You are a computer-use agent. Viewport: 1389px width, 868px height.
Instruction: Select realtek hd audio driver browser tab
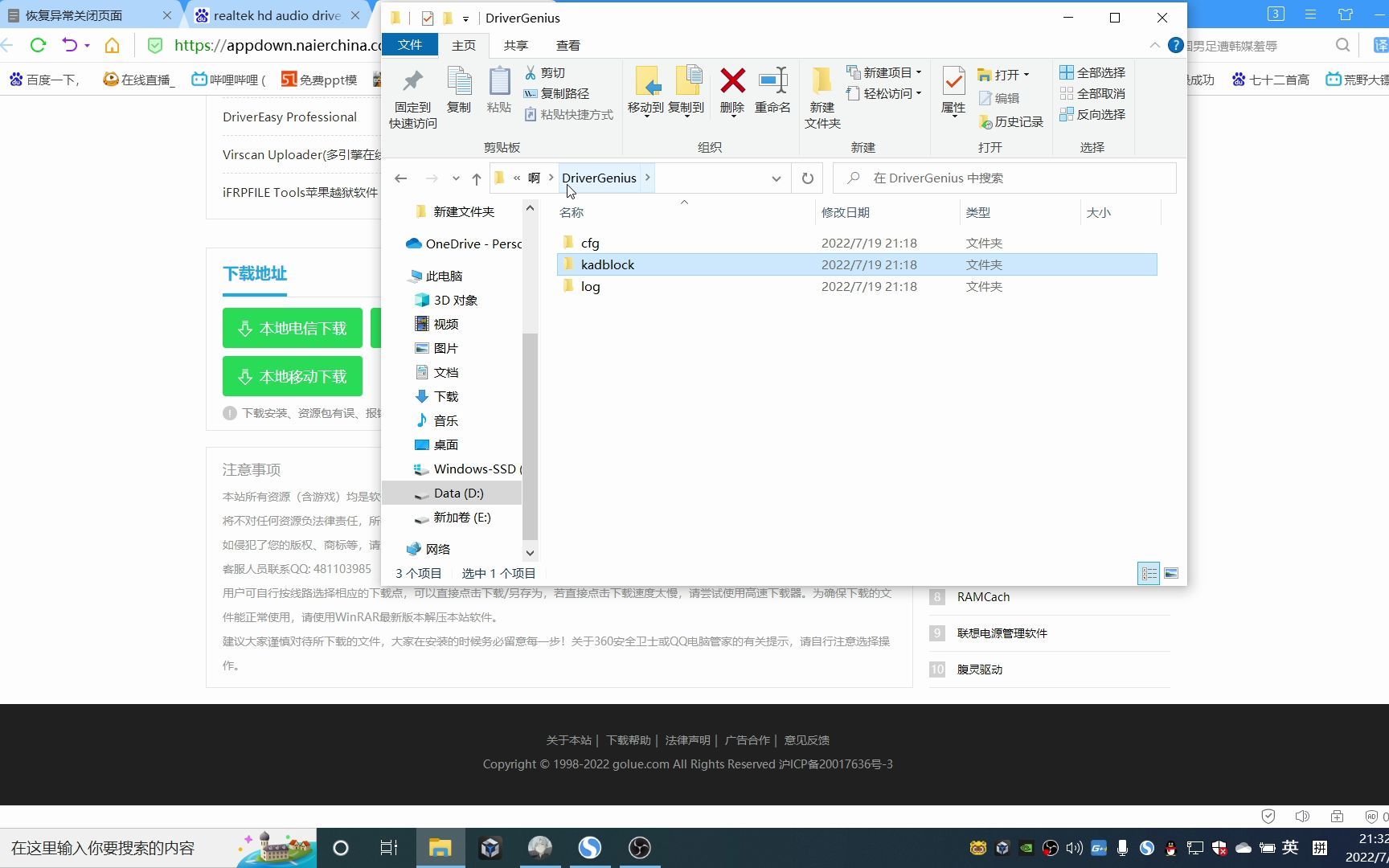277,15
